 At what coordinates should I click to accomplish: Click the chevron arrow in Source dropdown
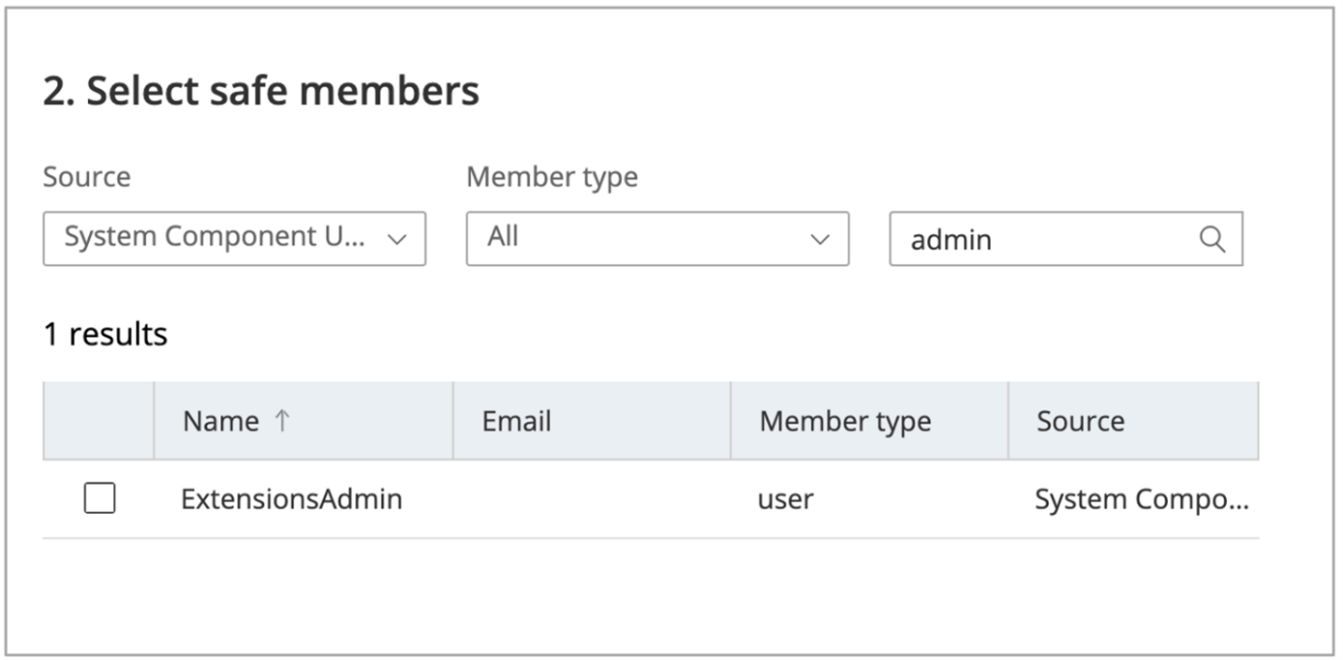397,239
